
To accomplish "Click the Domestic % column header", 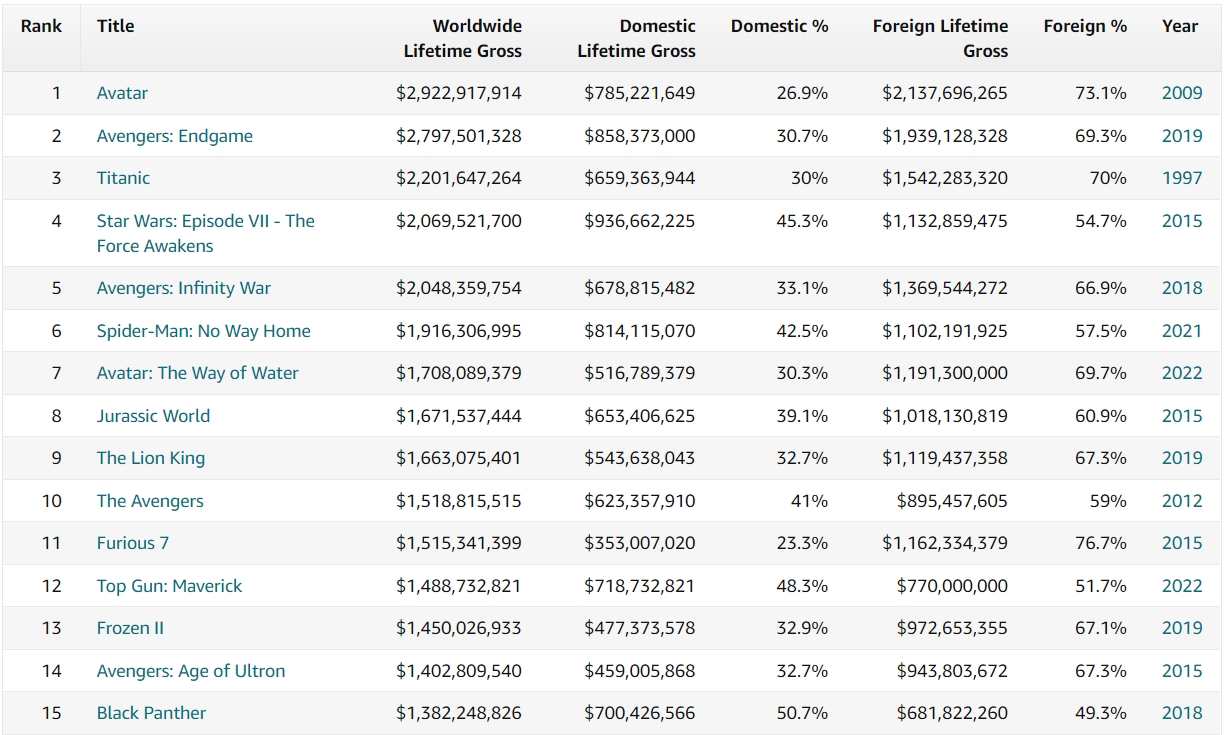I will tap(780, 26).
